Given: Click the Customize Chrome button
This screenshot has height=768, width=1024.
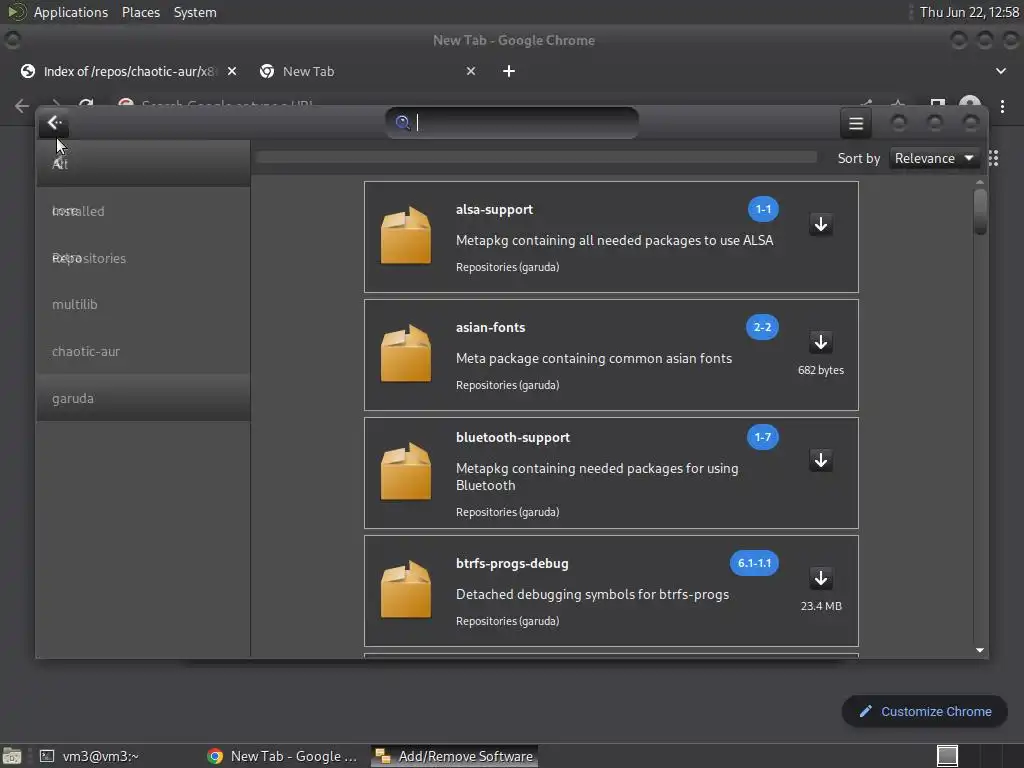Looking at the screenshot, I should click(925, 711).
